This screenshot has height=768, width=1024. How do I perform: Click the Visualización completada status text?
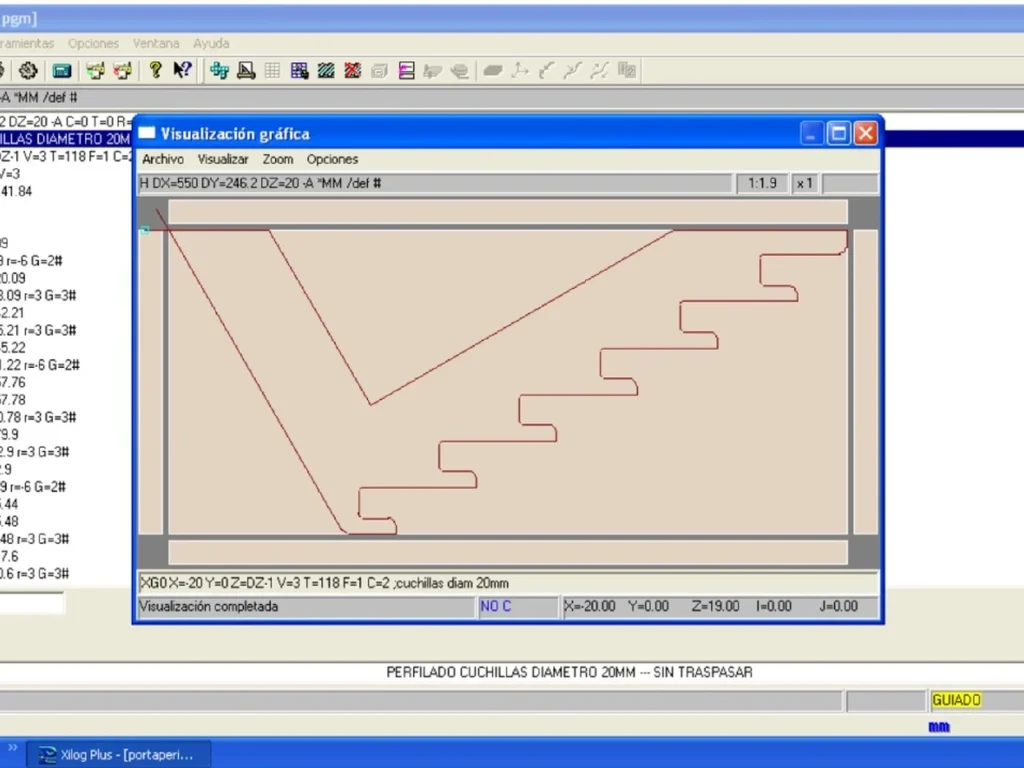pos(208,607)
